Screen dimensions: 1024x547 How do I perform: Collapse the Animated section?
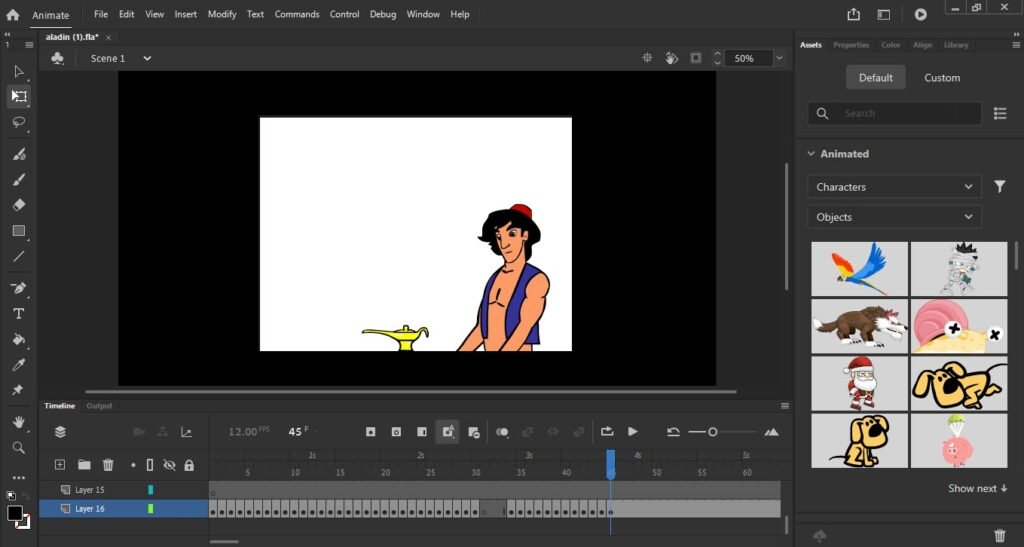[811, 153]
